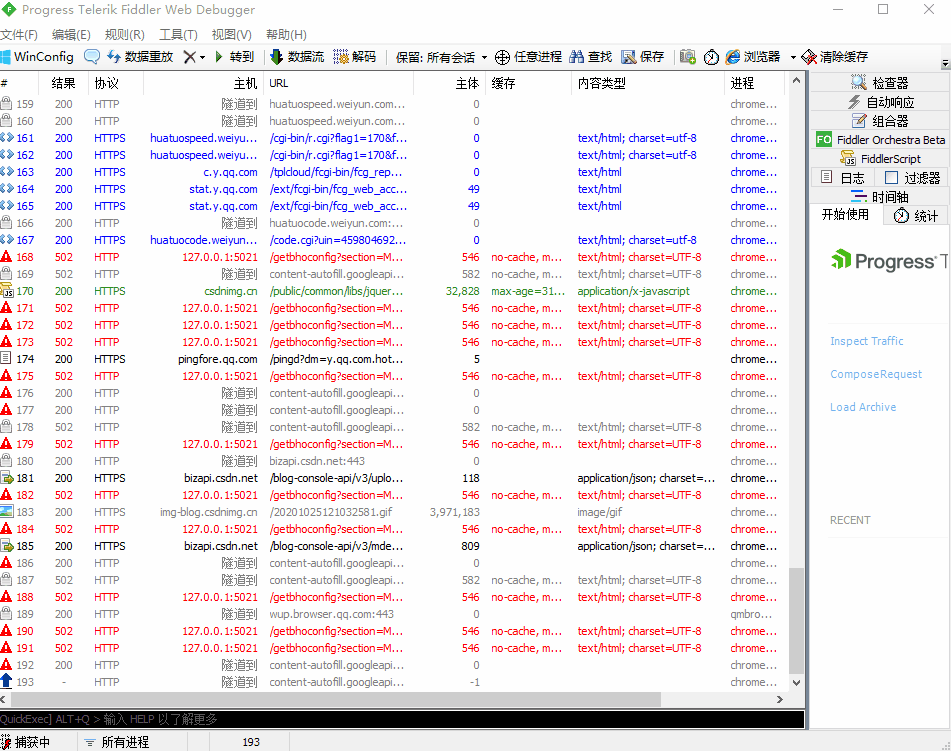Sort sessions by Result (结果) column header
This screenshot has height=751, width=951.
pos(63,83)
